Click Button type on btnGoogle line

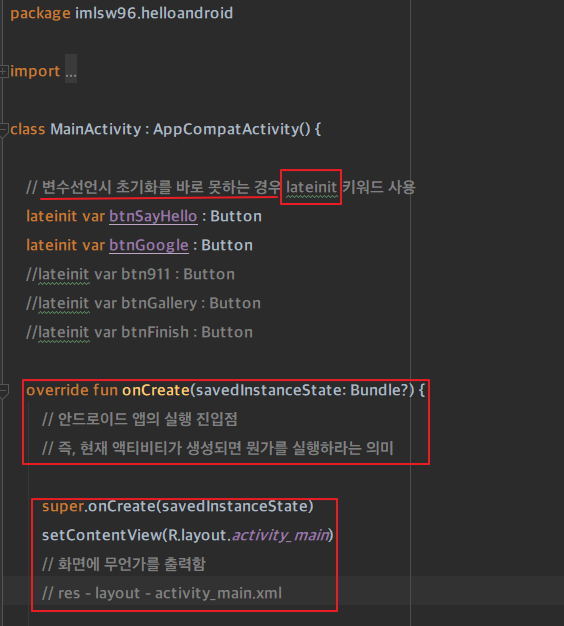pos(227,245)
